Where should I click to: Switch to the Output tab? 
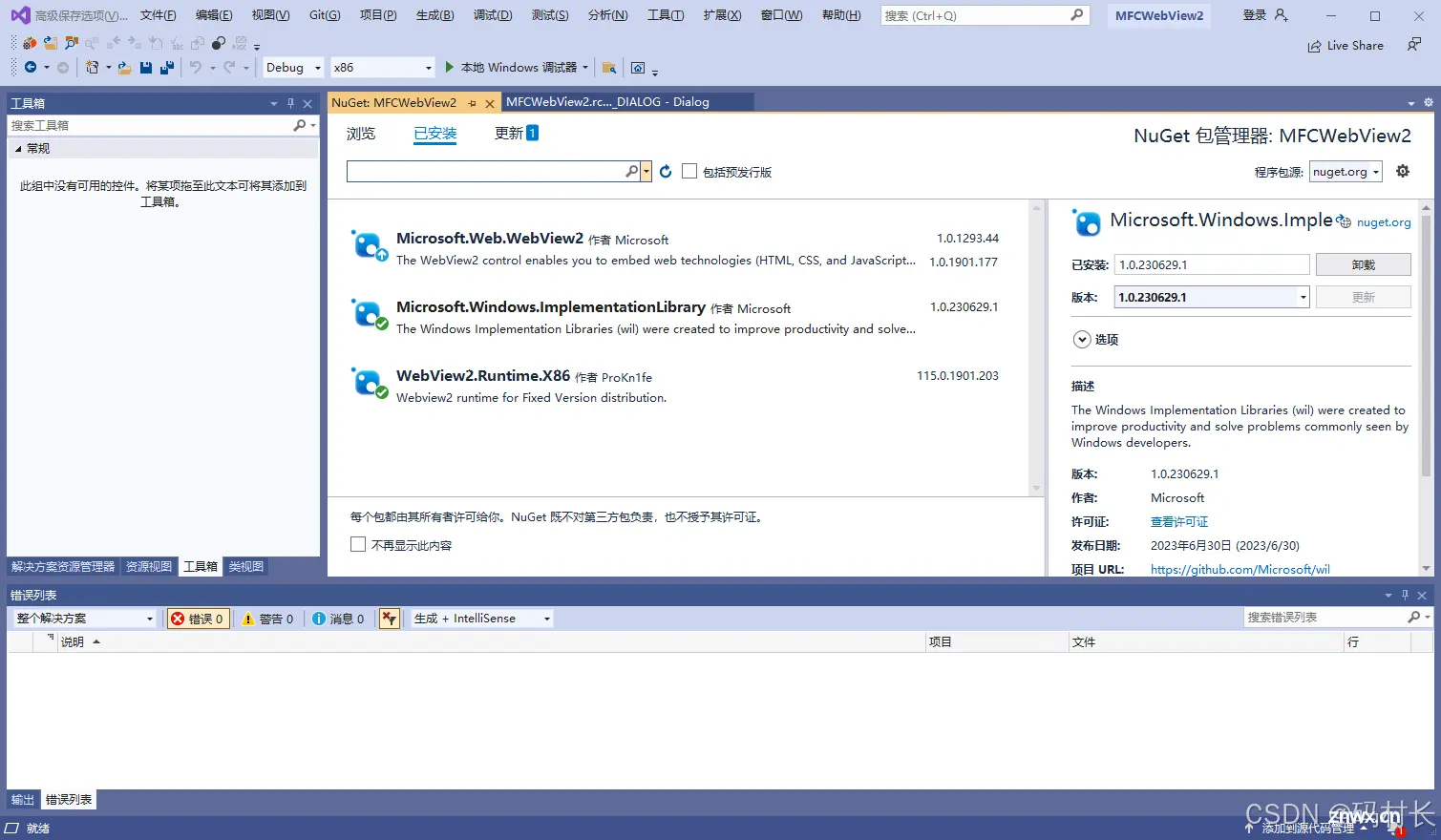[x=23, y=800]
